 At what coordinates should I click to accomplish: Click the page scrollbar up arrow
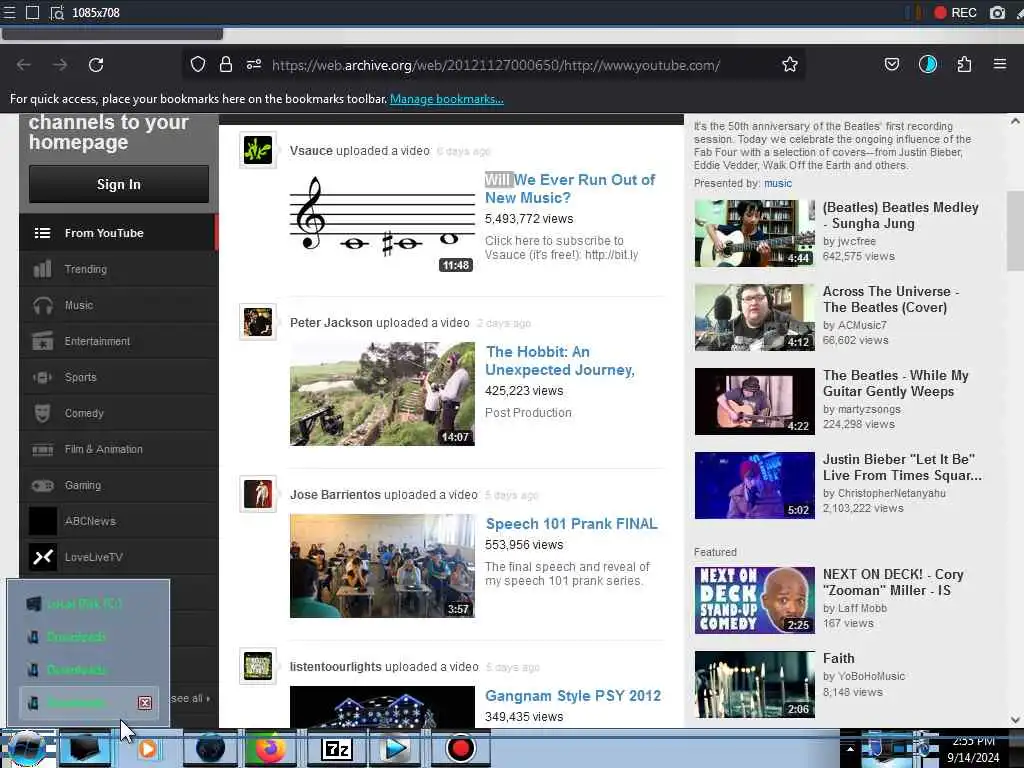pyautogui.click(x=1015, y=121)
